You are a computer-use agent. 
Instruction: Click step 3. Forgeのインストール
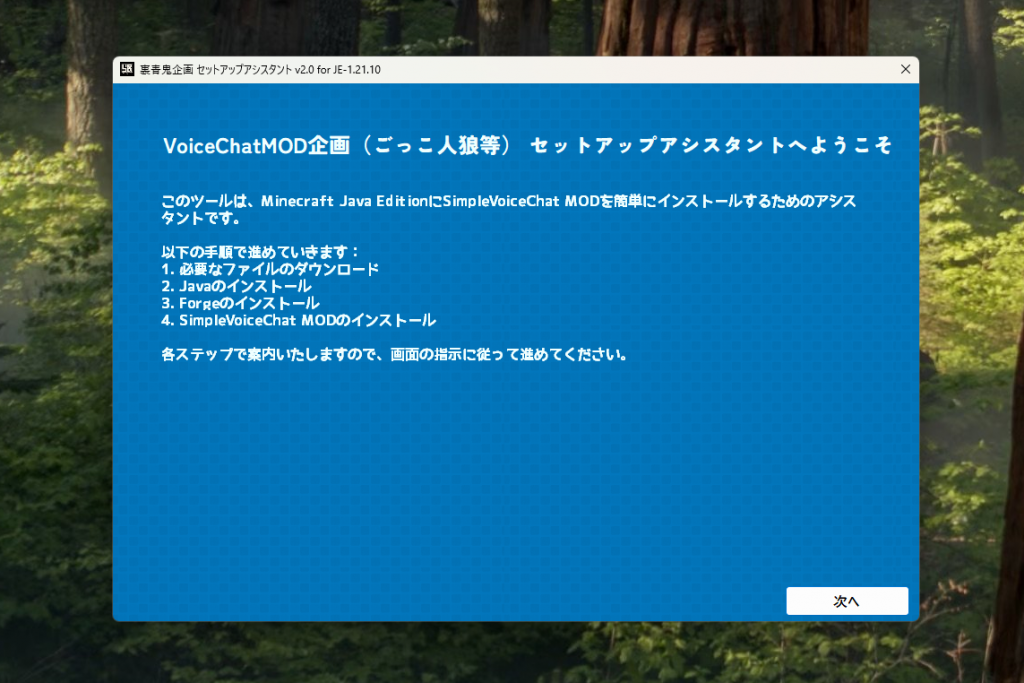pos(240,303)
